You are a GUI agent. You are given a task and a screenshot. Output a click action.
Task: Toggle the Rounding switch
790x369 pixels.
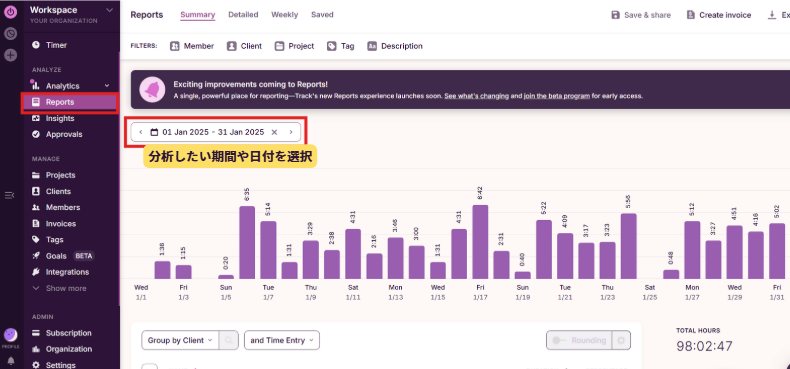(579, 340)
